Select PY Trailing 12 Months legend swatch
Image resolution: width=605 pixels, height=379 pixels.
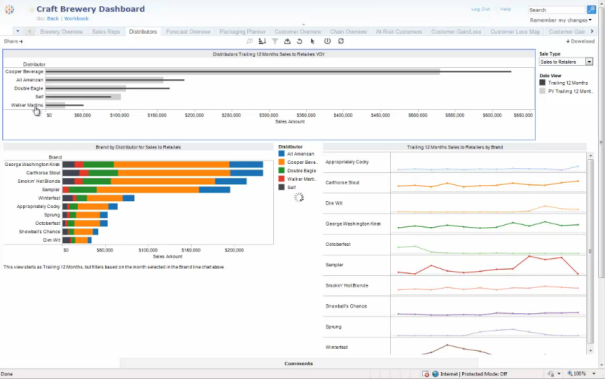point(542,91)
